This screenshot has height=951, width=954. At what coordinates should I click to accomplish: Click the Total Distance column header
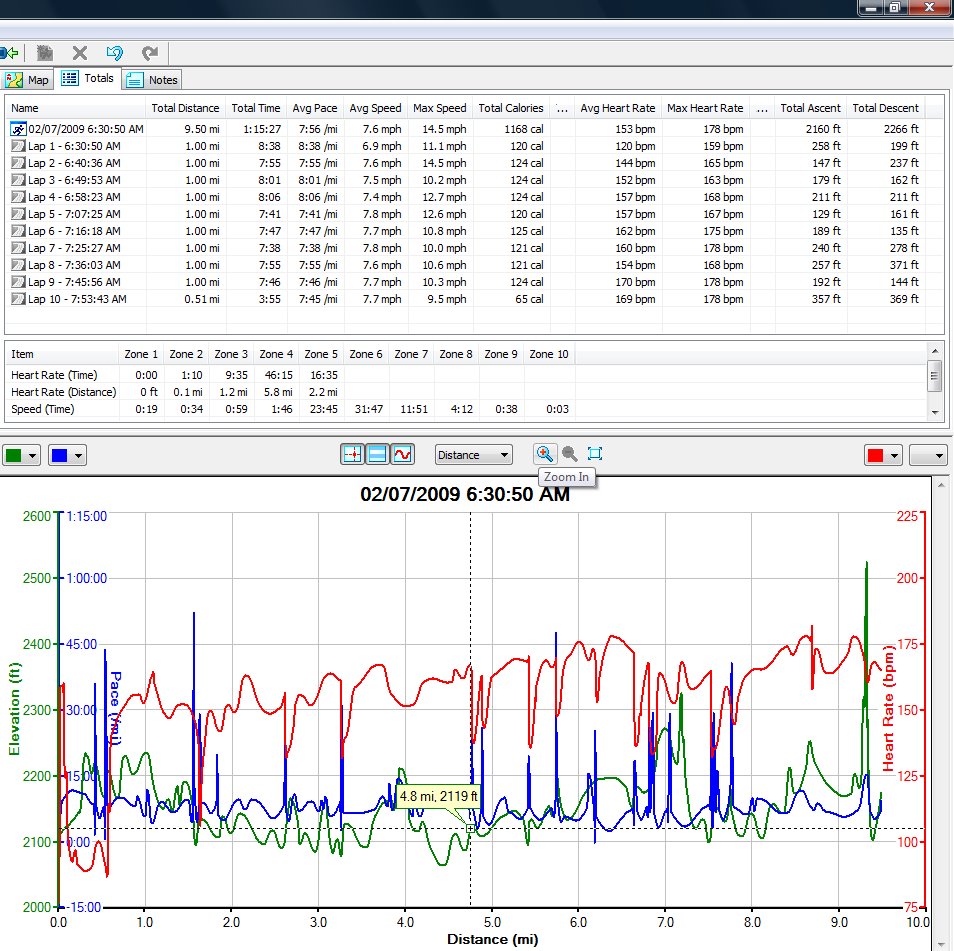click(185, 108)
